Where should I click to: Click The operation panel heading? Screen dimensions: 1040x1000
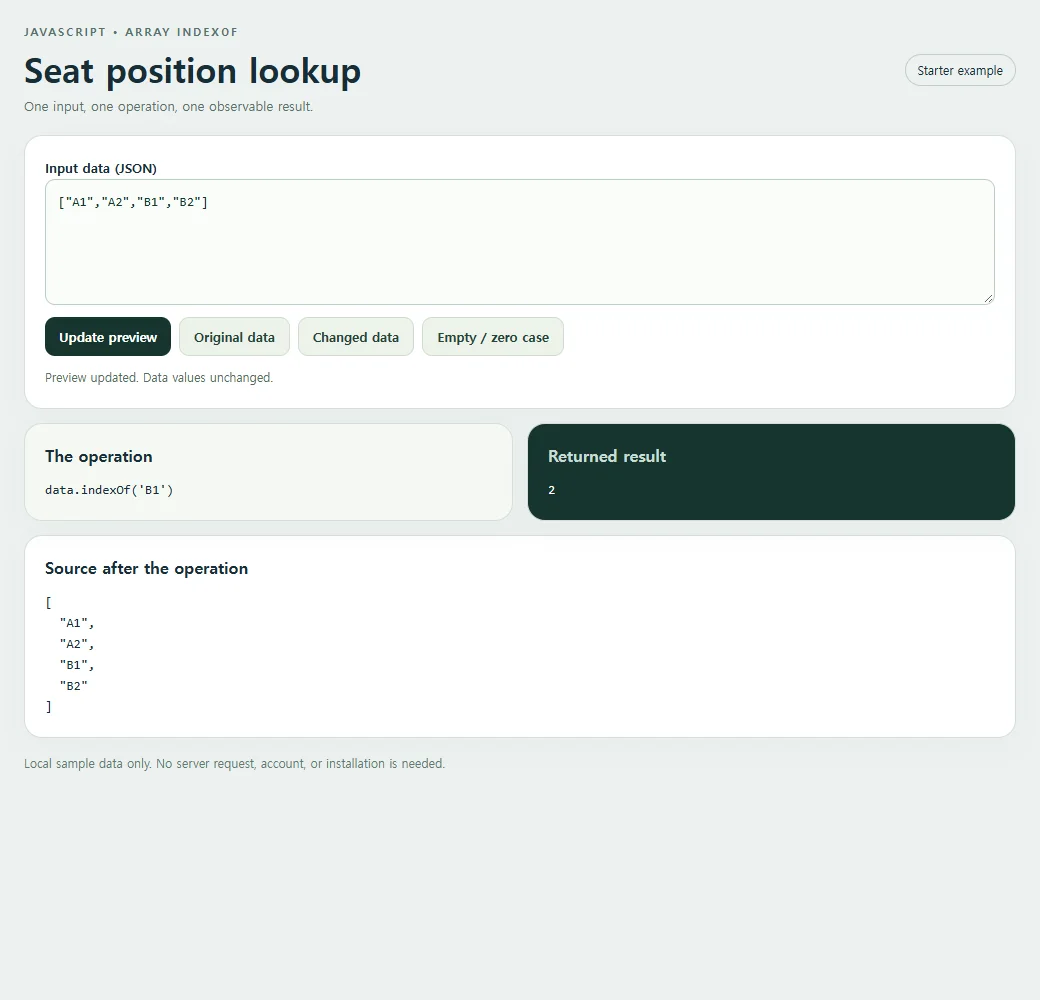tap(99, 456)
